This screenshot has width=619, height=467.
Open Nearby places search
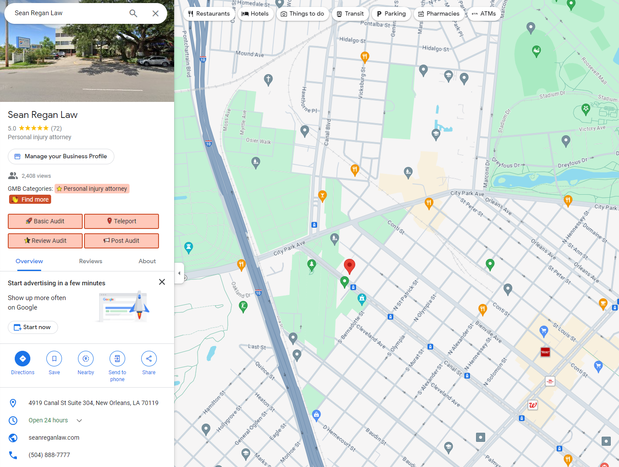(85, 359)
